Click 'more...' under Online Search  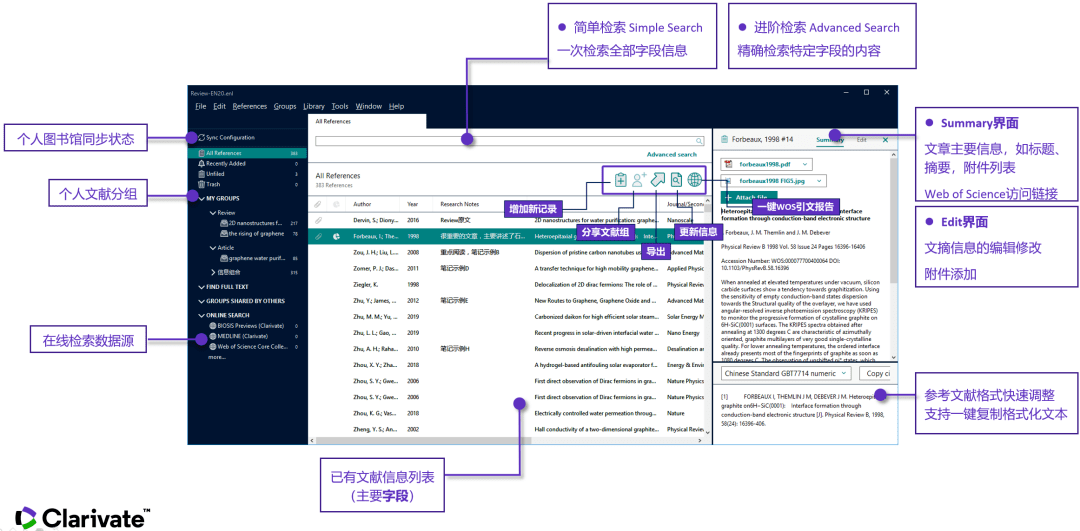tap(216, 357)
